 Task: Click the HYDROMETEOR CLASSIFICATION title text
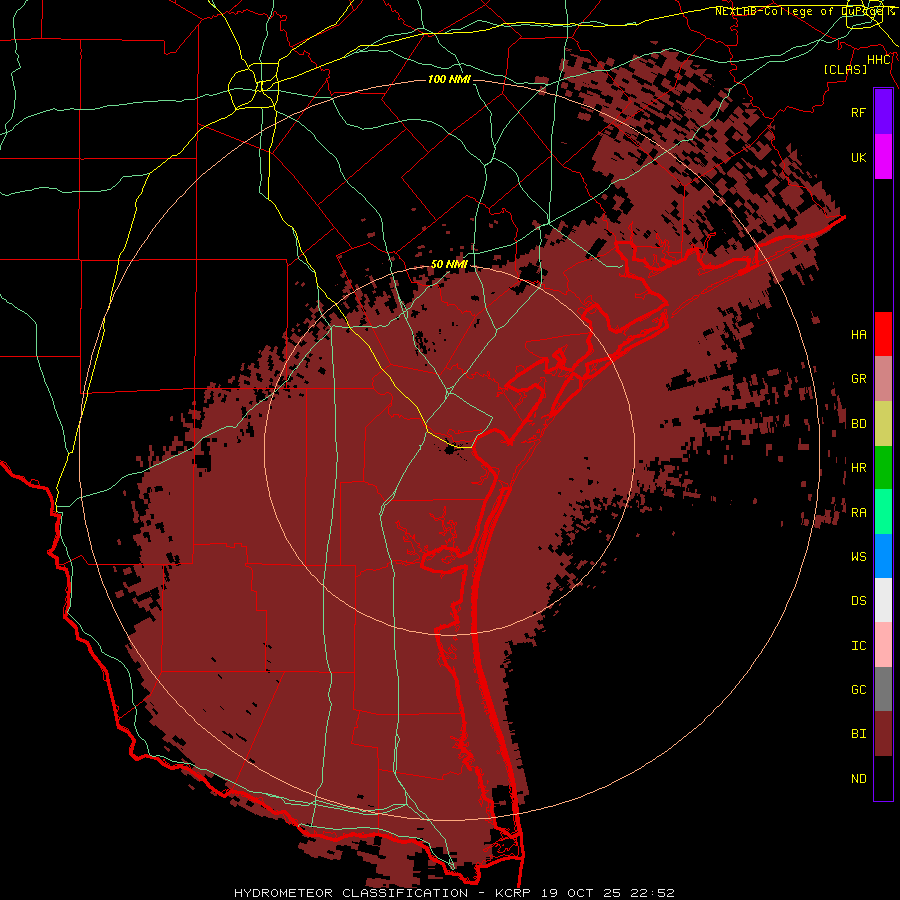coord(351,893)
